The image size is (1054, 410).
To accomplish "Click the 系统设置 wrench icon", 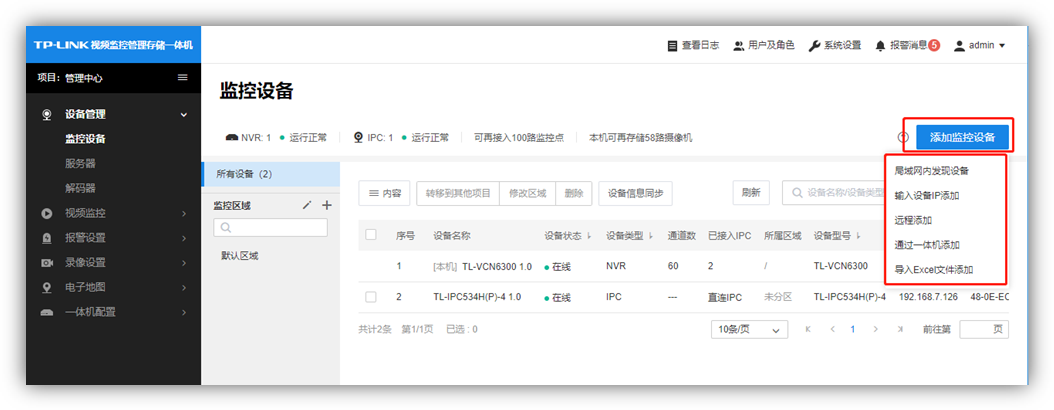I will (814, 46).
